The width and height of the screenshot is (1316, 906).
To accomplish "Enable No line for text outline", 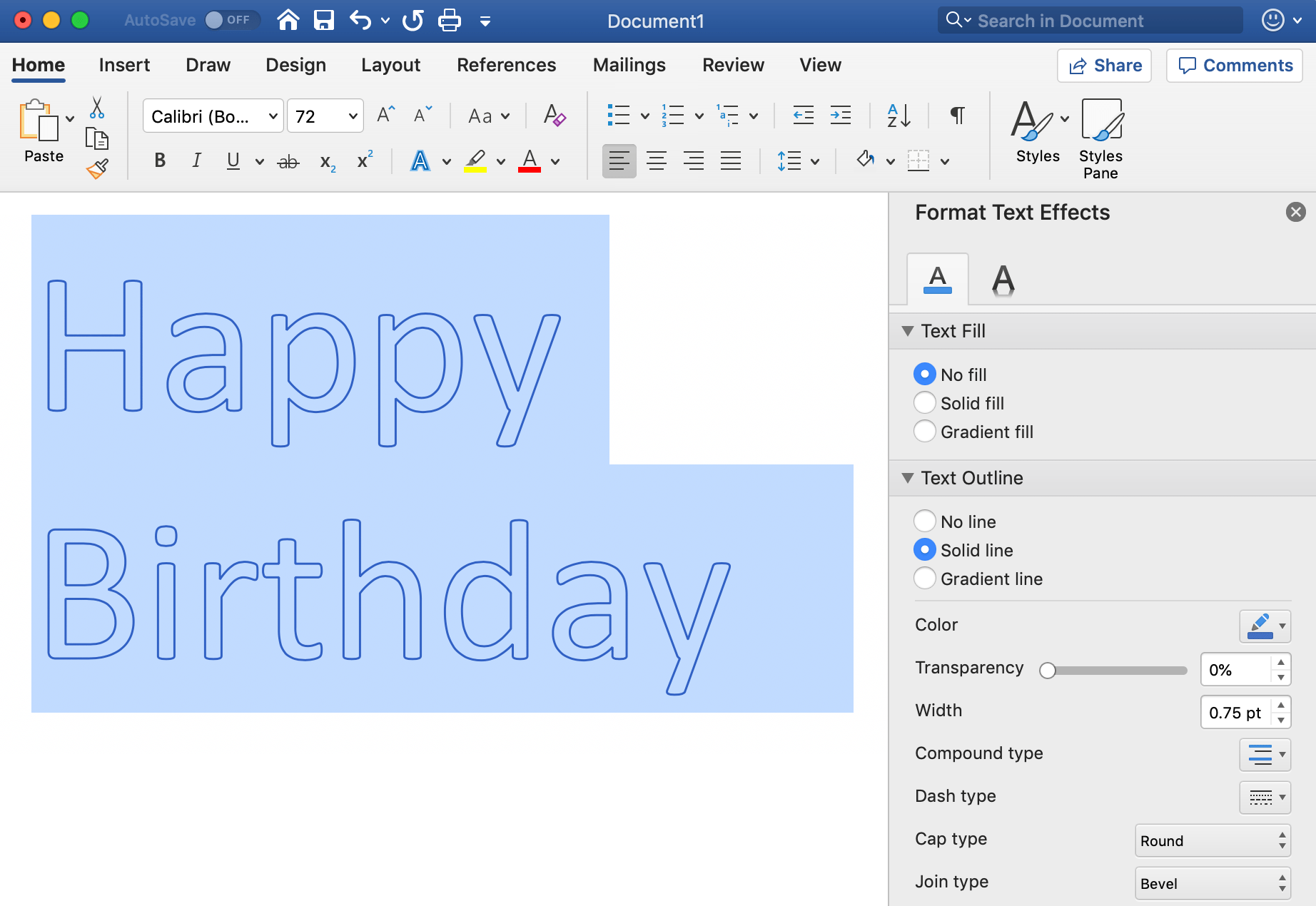I will pyautogui.click(x=925, y=521).
